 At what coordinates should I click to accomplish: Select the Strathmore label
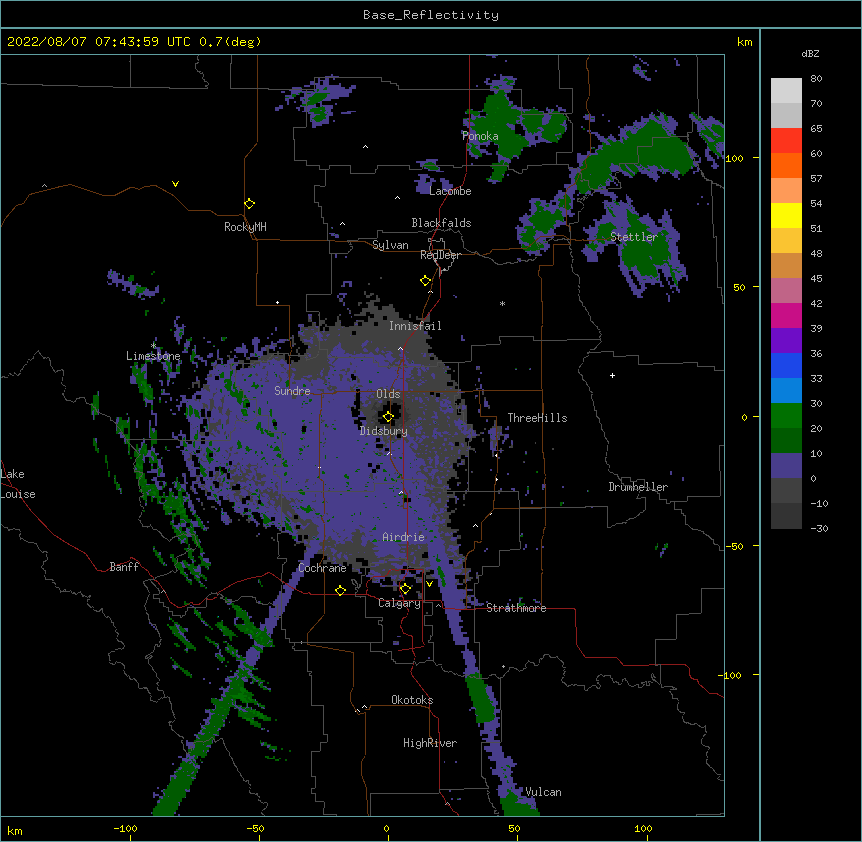pyautogui.click(x=516, y=608)
